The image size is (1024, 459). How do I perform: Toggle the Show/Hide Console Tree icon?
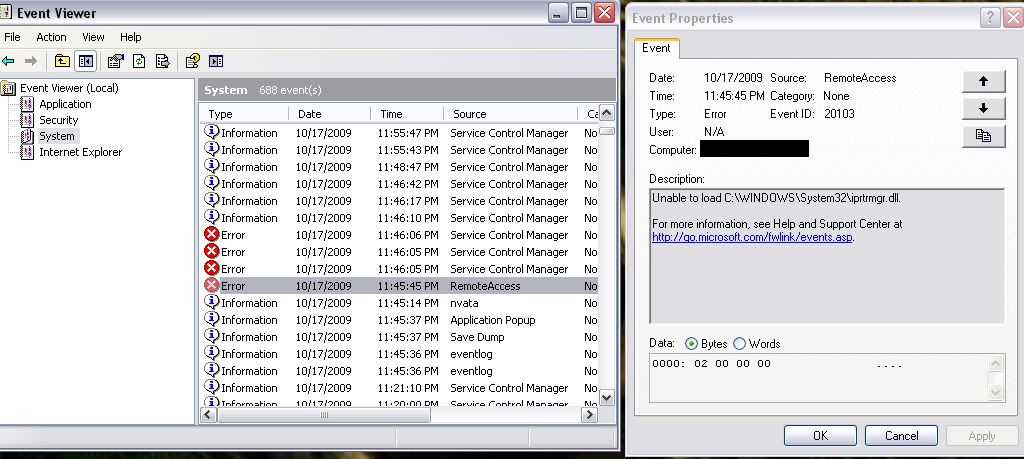click(x=86, y=61)
